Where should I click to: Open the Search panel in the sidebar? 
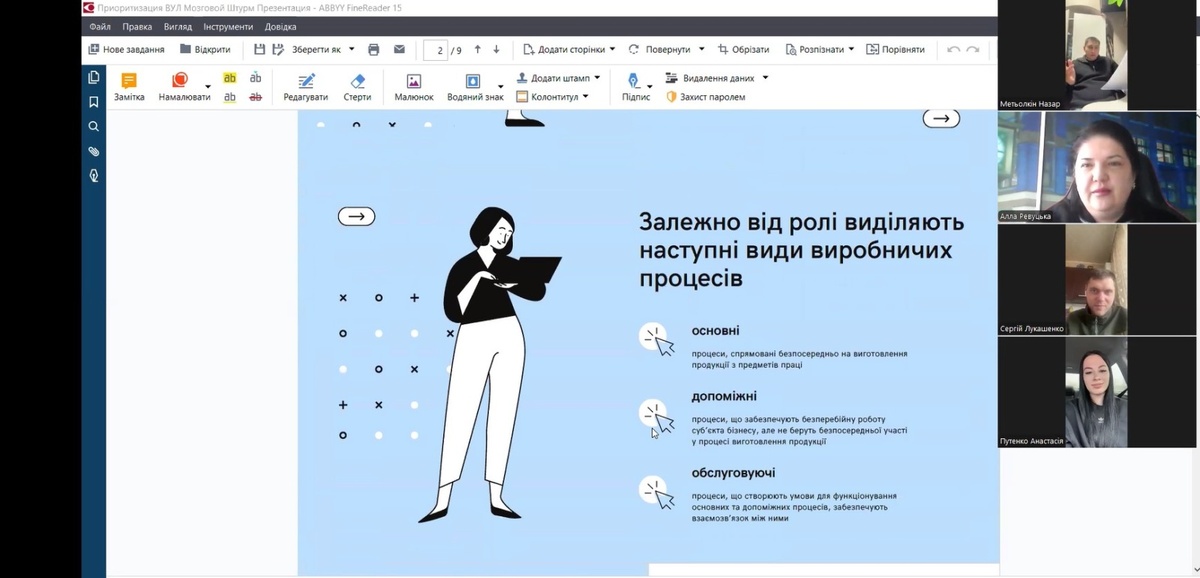tap(94, 127)
